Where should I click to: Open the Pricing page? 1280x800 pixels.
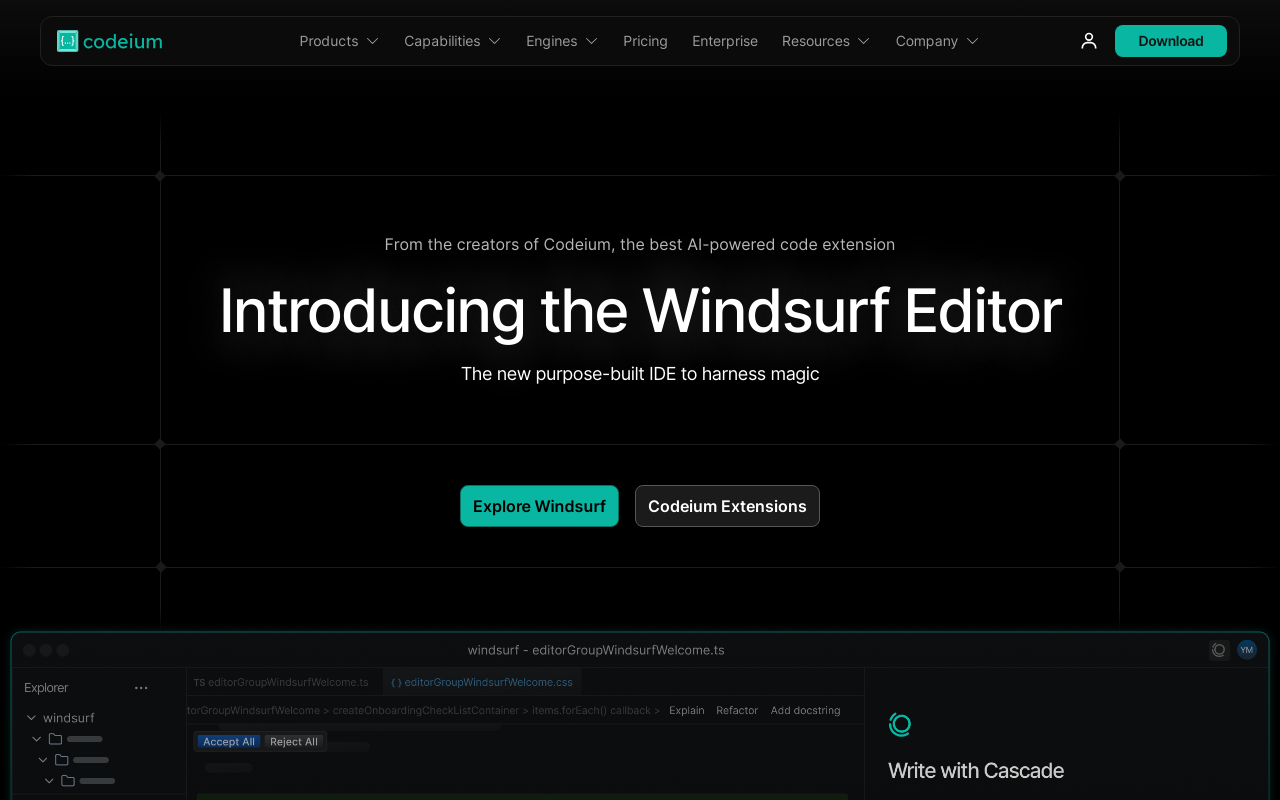point(645,41)
